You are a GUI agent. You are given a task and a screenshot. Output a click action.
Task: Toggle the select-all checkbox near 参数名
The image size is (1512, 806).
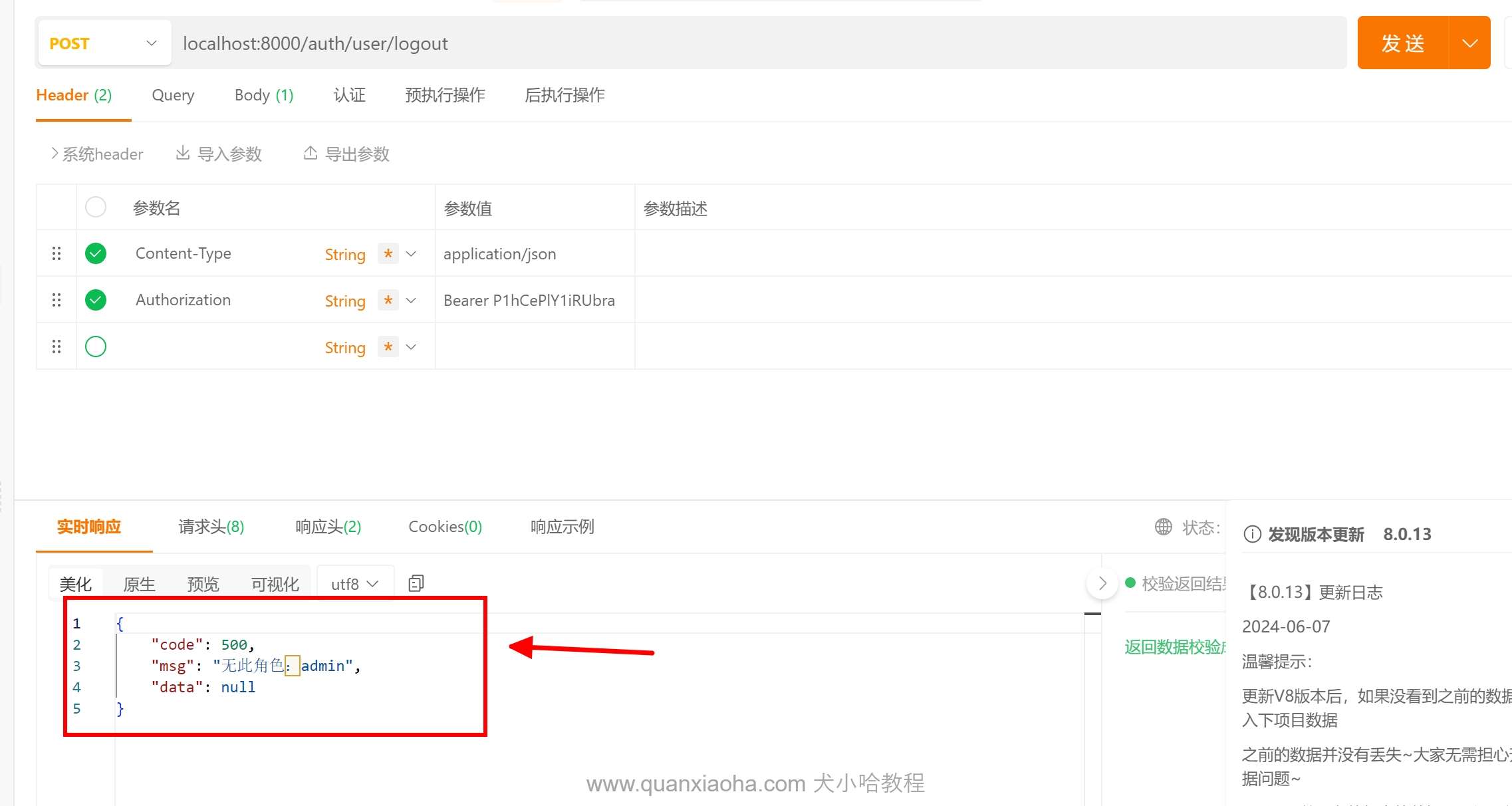click(96, 207)
